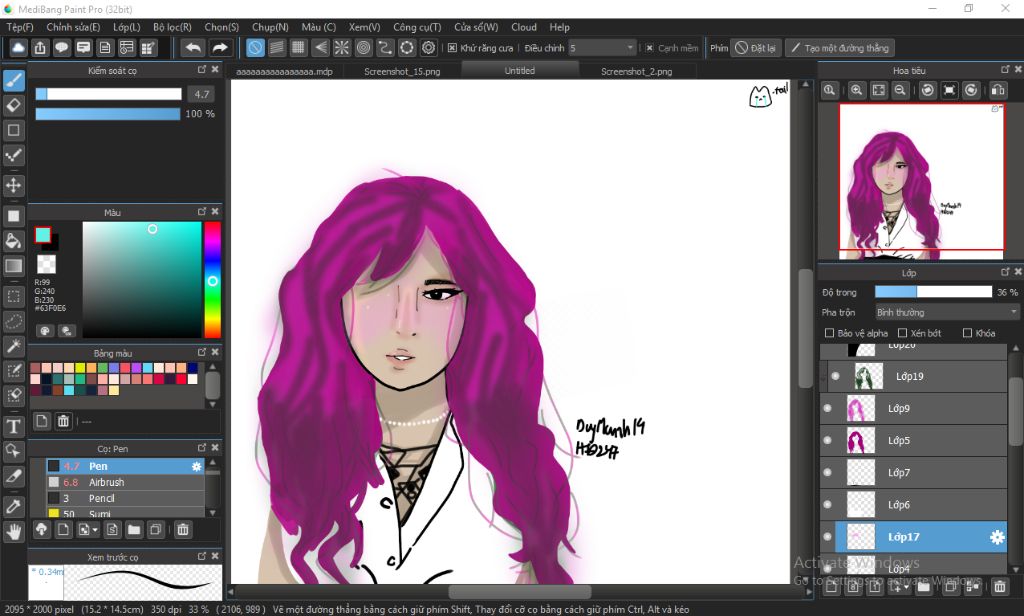Delete layer with trash icon in Lớp panel
Screen dimensions: 1024x616
1000,587
